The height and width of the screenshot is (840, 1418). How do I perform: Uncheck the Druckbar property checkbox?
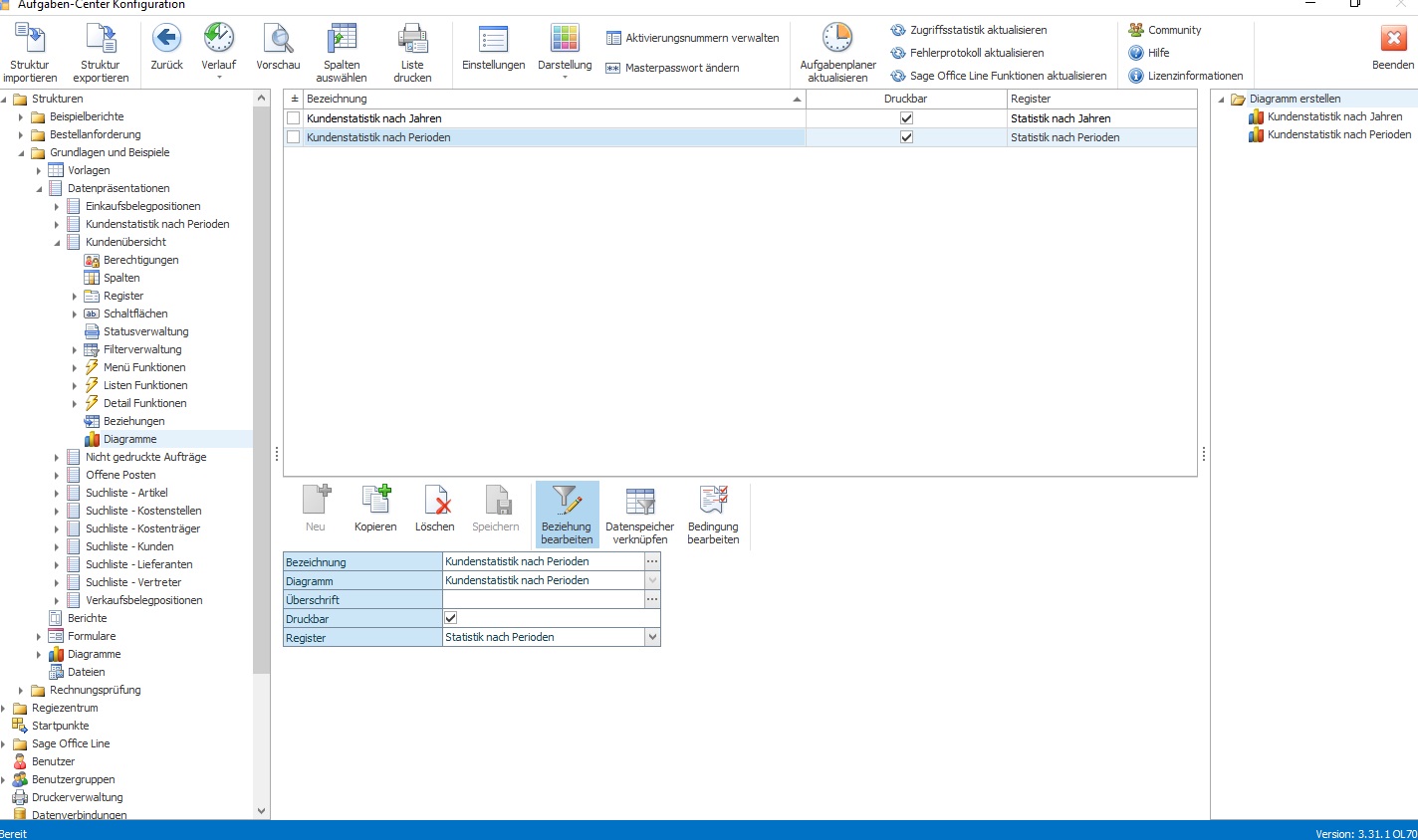pyautogui.click(x=450, y=618)
